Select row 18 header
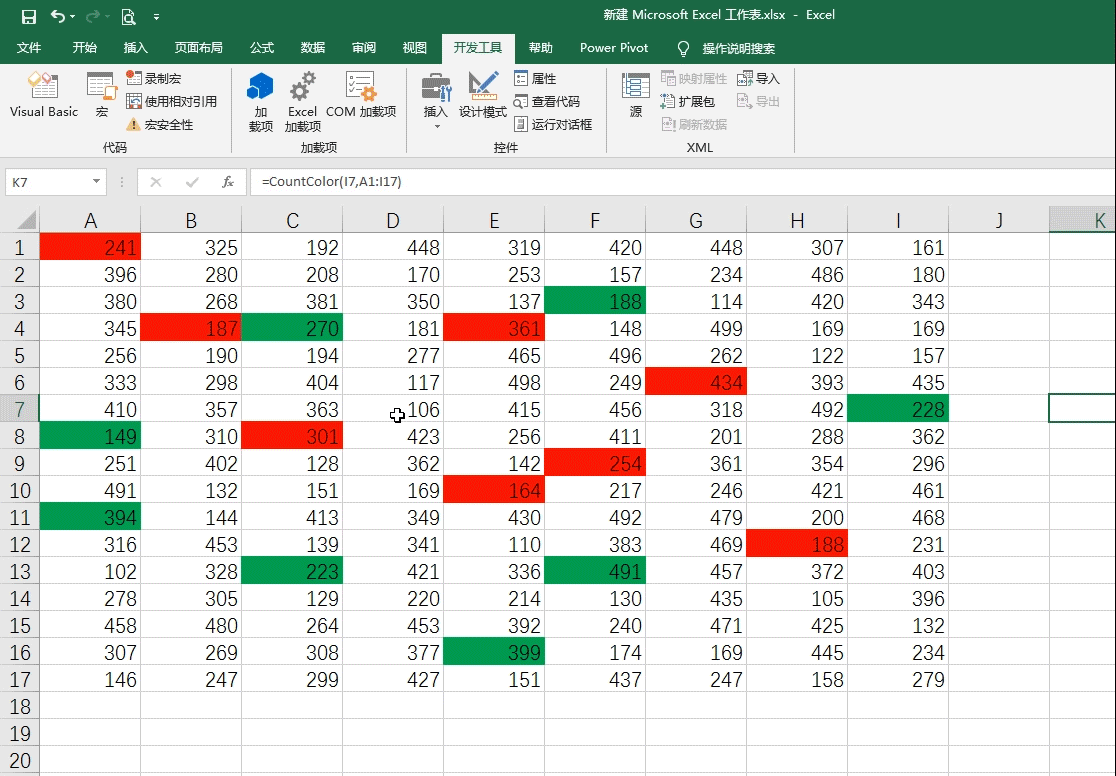Viewport: 1116px width, 776px height. point(19,706)
